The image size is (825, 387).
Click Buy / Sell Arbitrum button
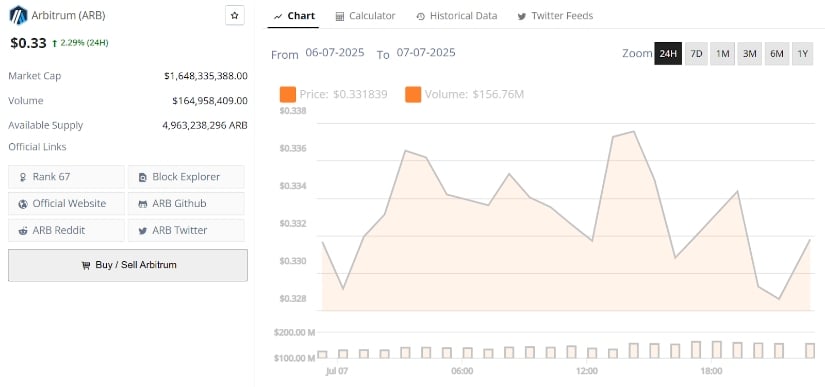[128, 266]
